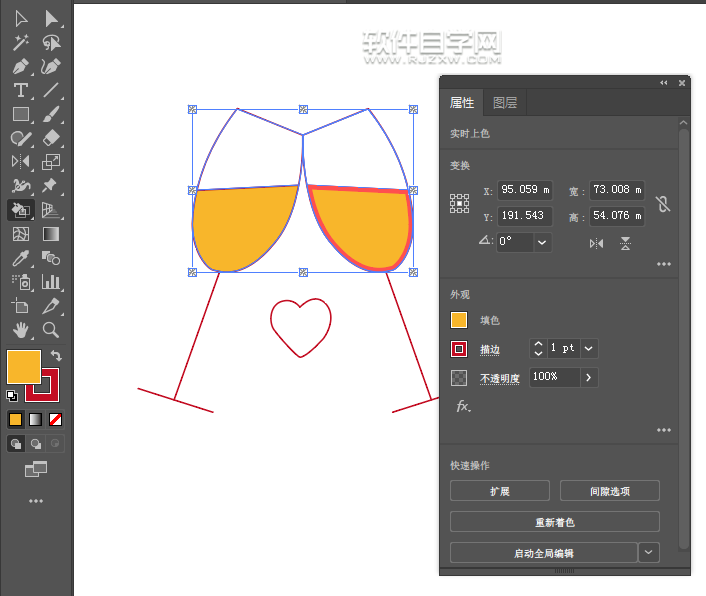Viewport: 706px width, 596px height.
Task: Flip selection vertically in Transform
Action: 625,244
